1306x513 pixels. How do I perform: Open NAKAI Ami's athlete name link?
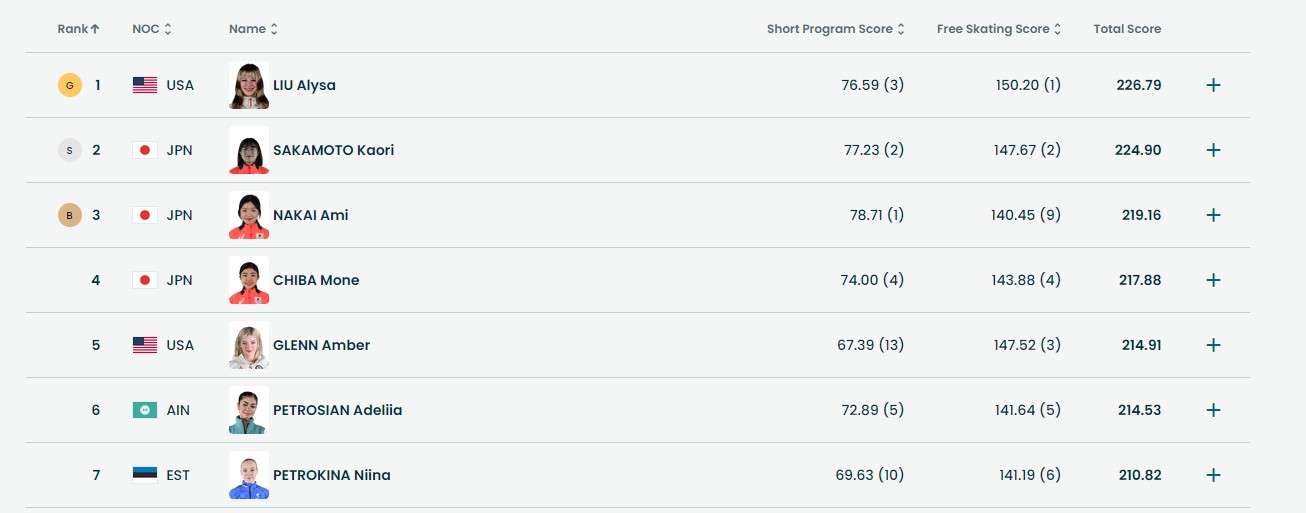pyautogui.click(x=310, y=215)
